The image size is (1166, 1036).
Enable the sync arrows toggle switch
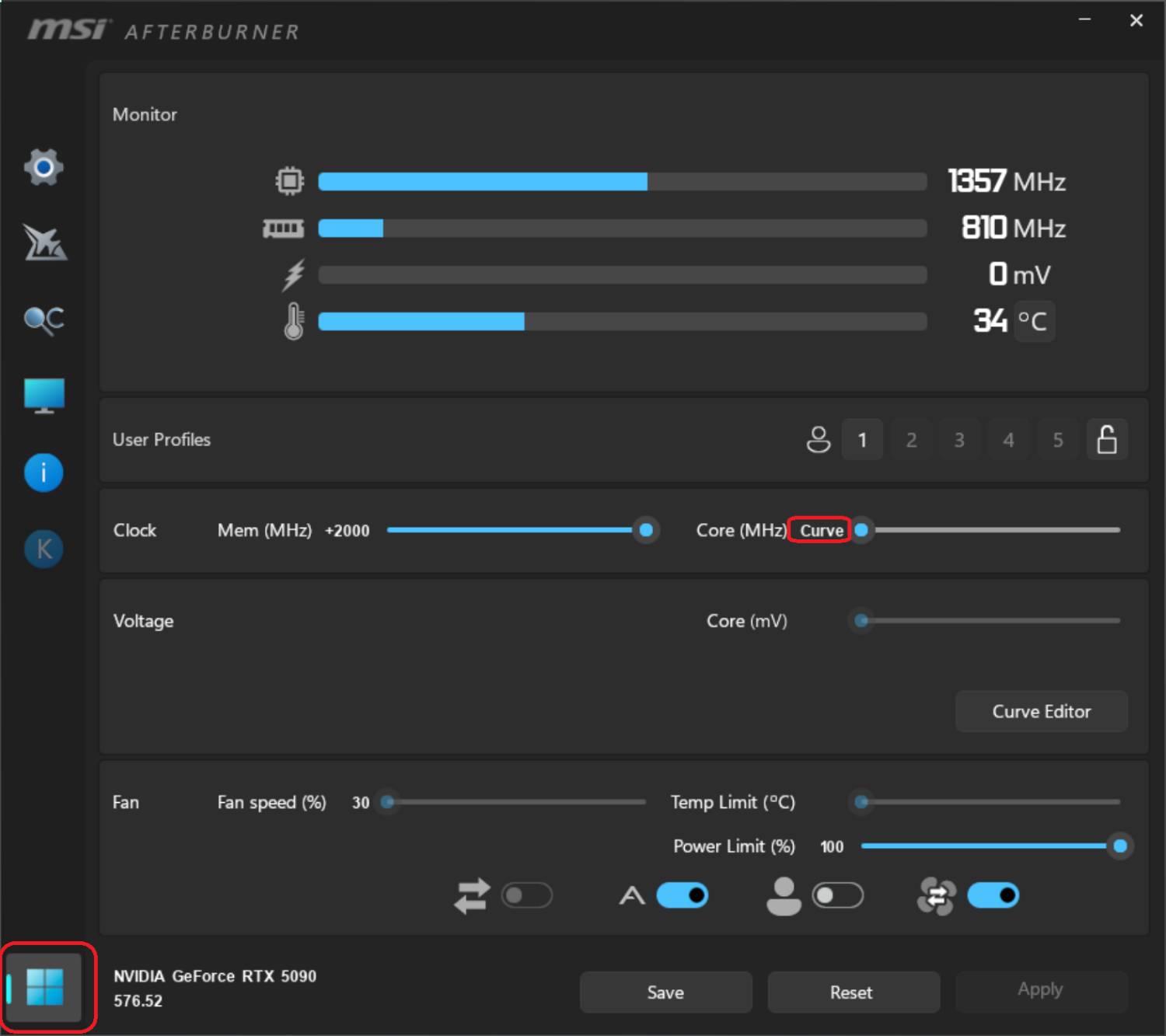click(x=527, y=896)
